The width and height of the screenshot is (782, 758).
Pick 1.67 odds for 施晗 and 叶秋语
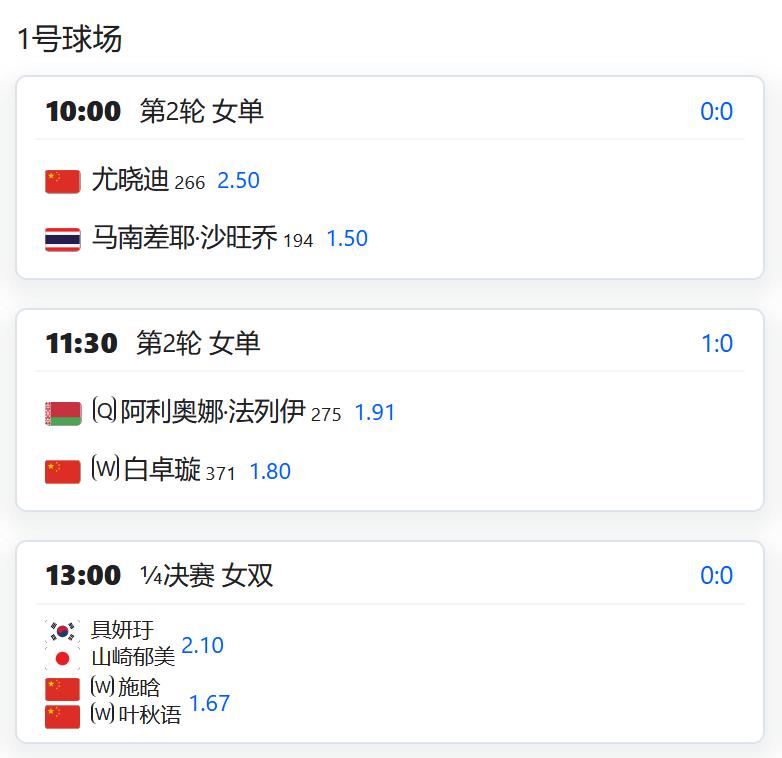(209, 703)
